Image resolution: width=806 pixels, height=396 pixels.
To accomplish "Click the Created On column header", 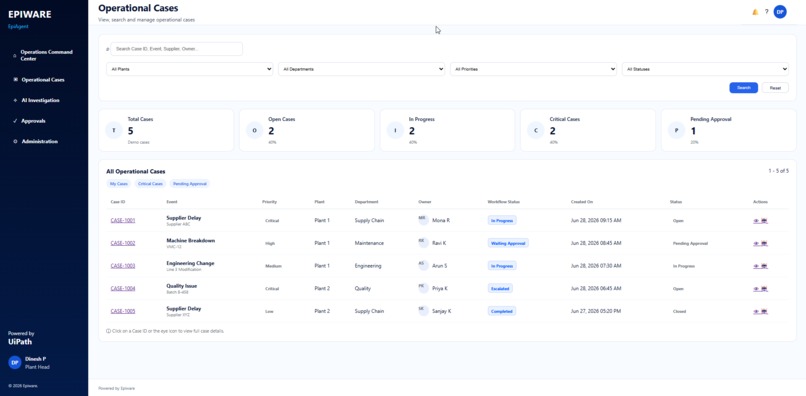I will point(582,202).
